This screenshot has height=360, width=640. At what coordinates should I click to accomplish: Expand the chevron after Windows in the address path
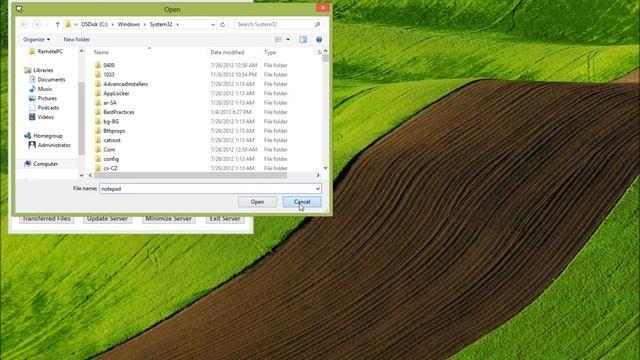click(x=144, y=24)
